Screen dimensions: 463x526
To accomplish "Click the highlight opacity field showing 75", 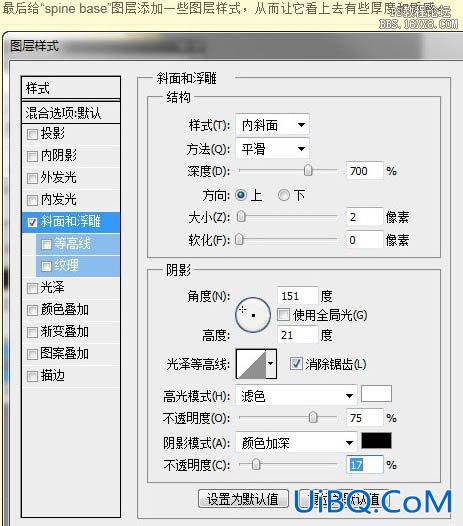I will coord(364,418).
